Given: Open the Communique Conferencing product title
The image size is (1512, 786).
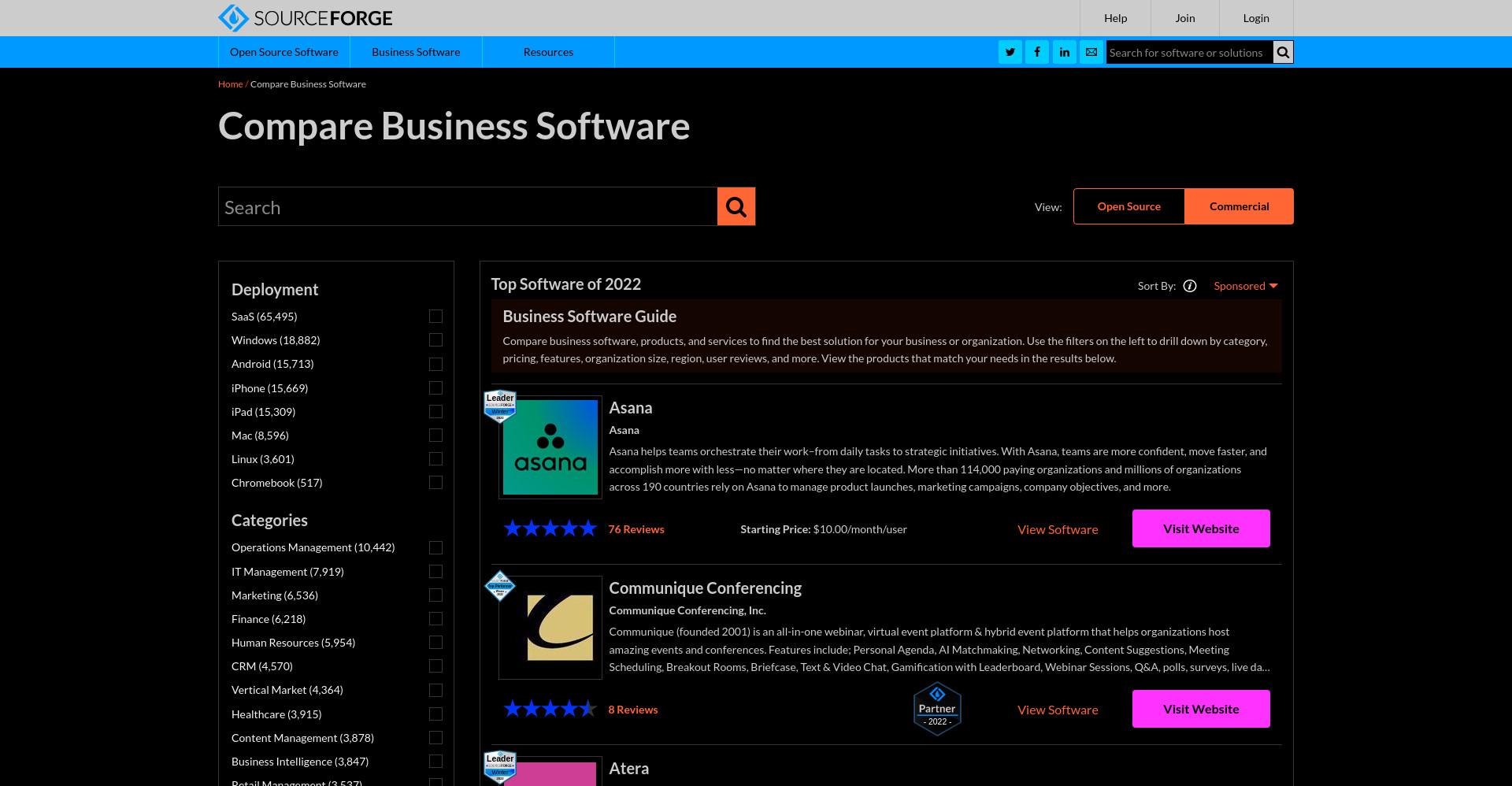Looking at the screenshot, I should tap(705, 588).
